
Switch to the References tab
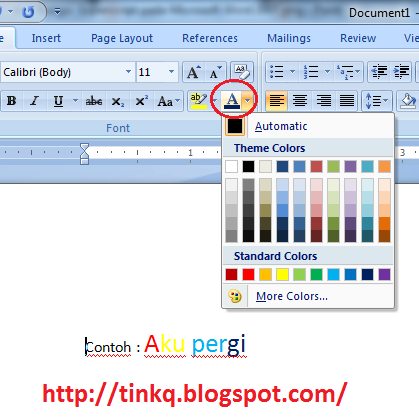pos(210,38)
